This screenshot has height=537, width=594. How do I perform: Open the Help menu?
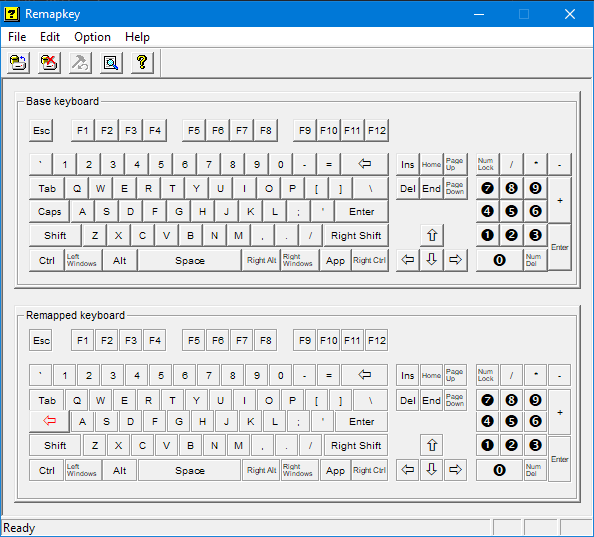(x=137, y=37)
